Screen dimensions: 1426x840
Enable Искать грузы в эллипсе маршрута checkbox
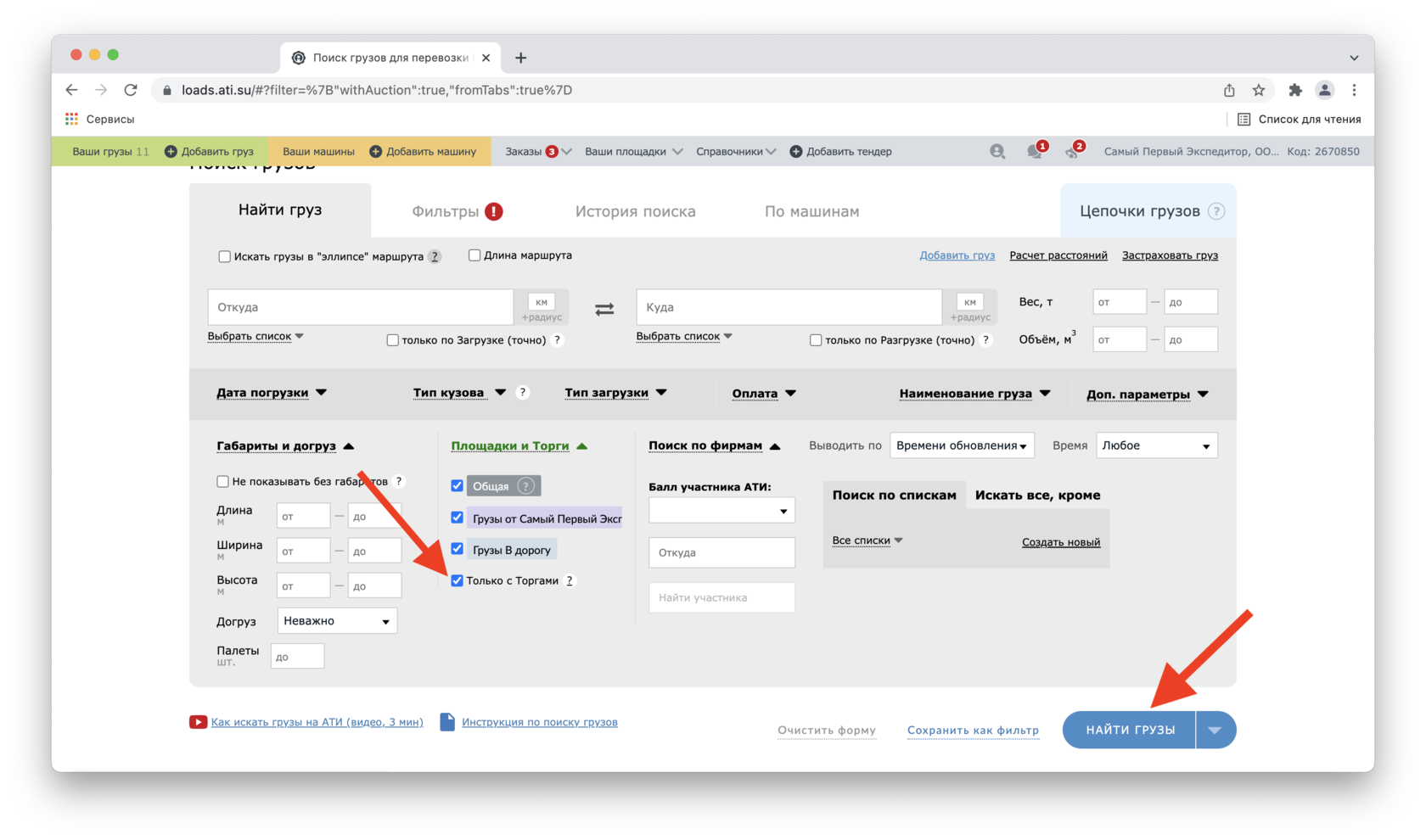(x=224, y=256)
